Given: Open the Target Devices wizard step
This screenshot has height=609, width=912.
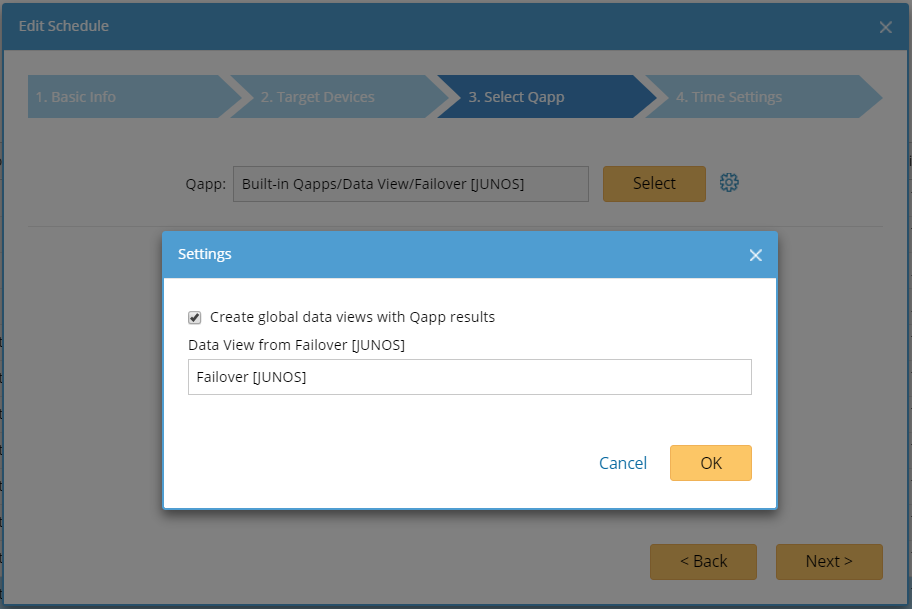Looking at the screenshot, I should click(315, 96).
